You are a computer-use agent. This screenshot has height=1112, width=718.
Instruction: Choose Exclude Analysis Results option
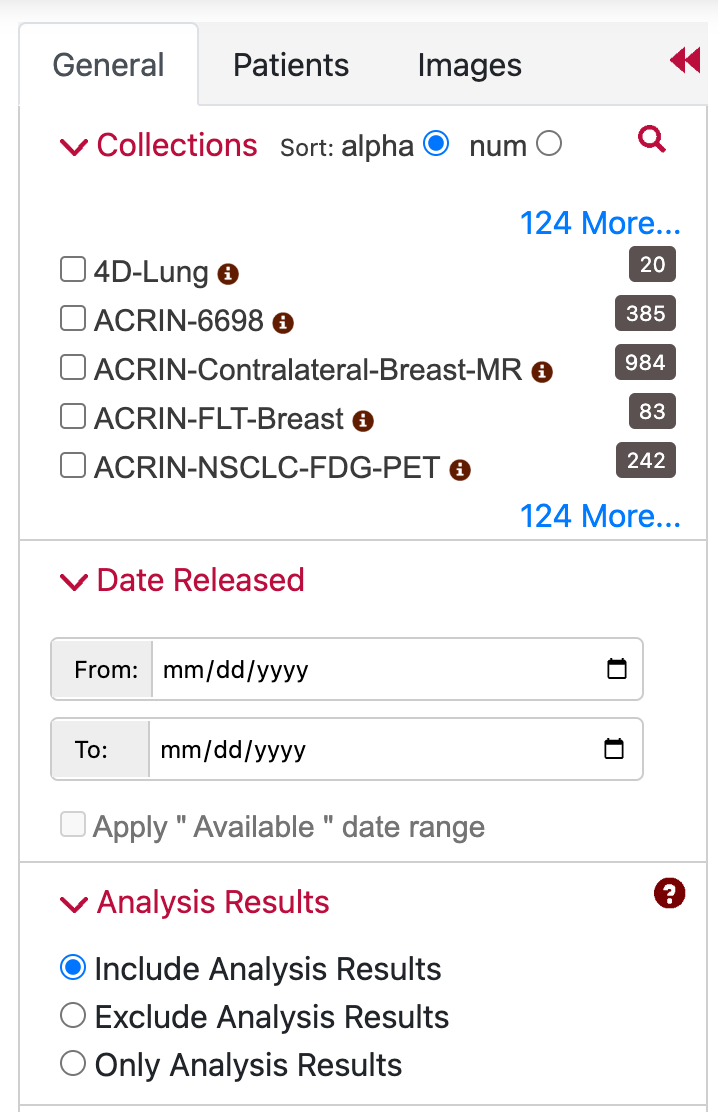click(x=73, y=1016)
